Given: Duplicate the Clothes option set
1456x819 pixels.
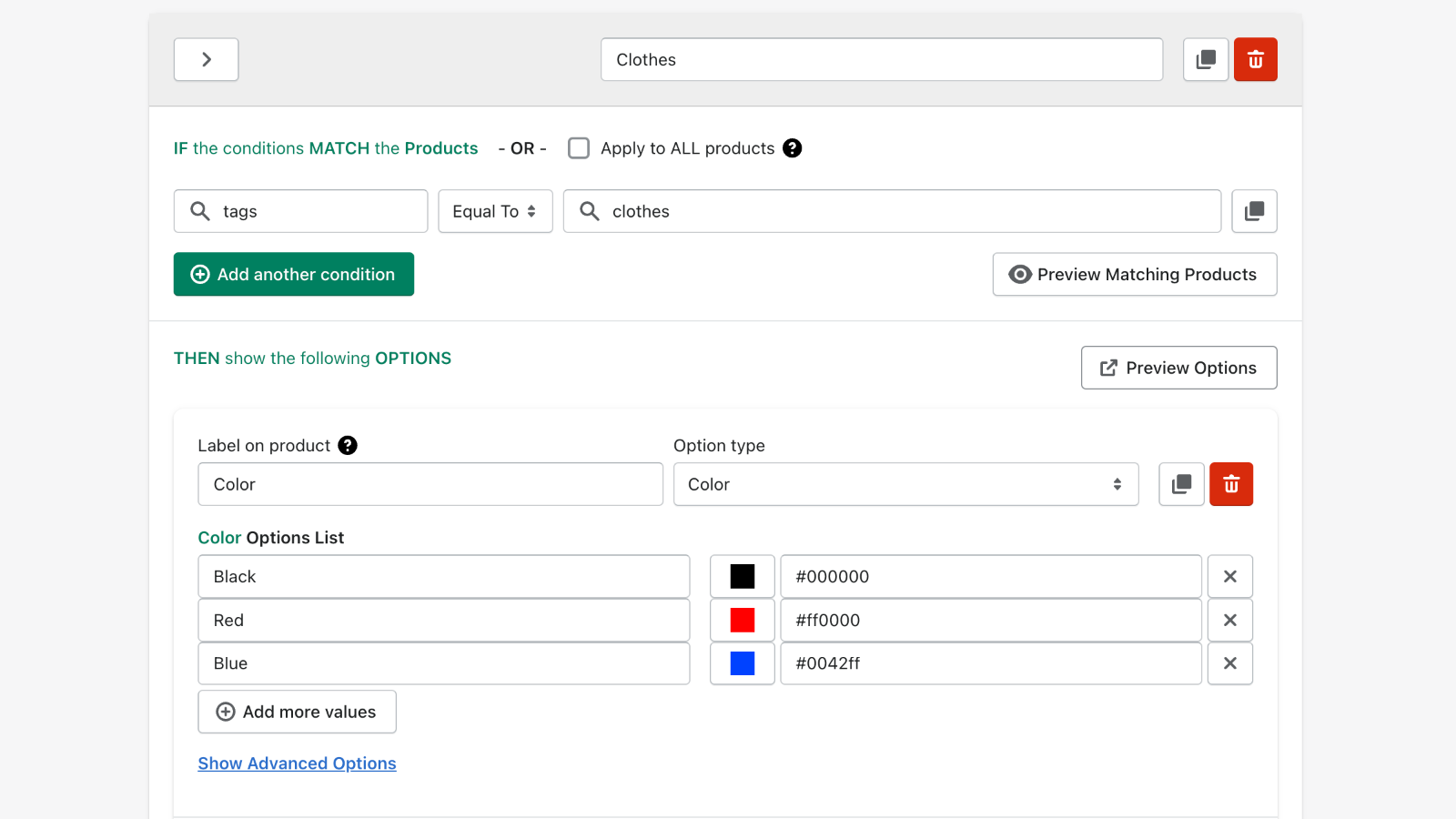Looking at the screenshot, I should tap(1205, 59).
